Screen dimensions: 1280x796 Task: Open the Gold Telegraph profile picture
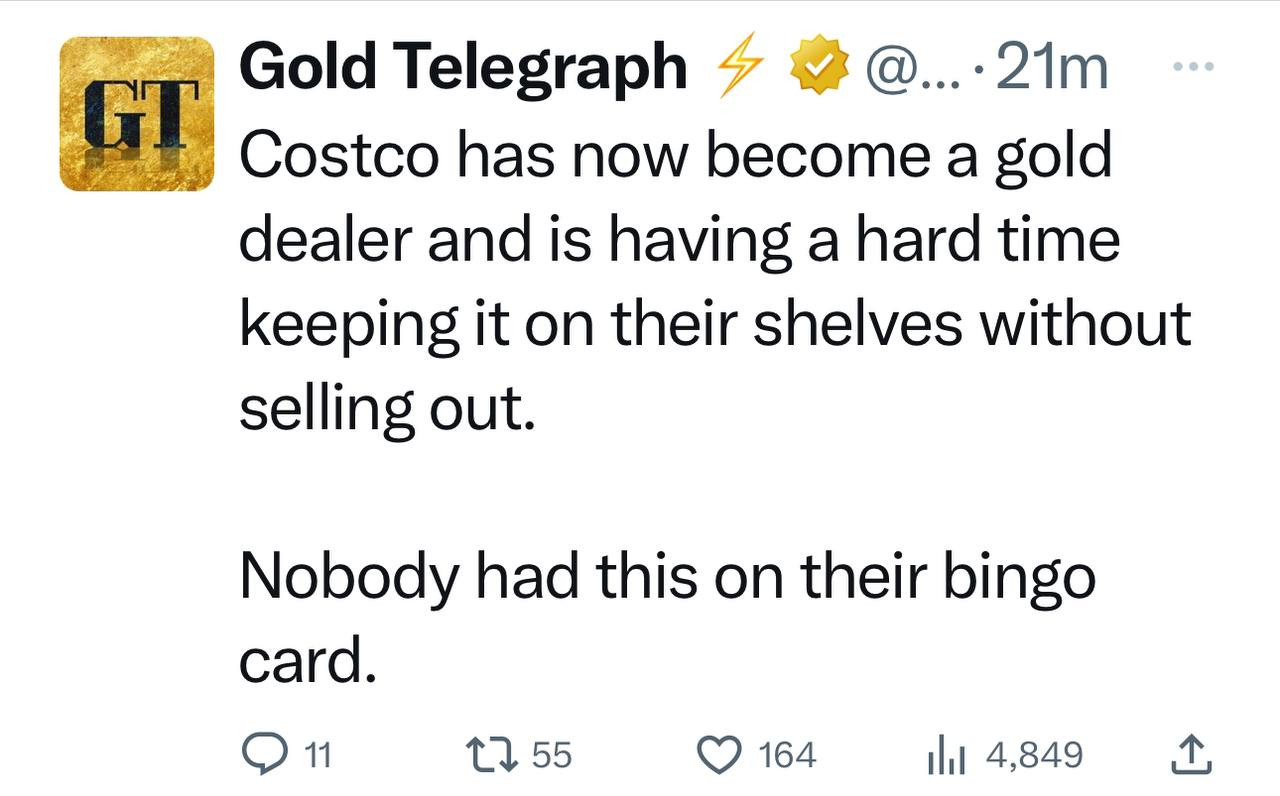coord(137,114)
